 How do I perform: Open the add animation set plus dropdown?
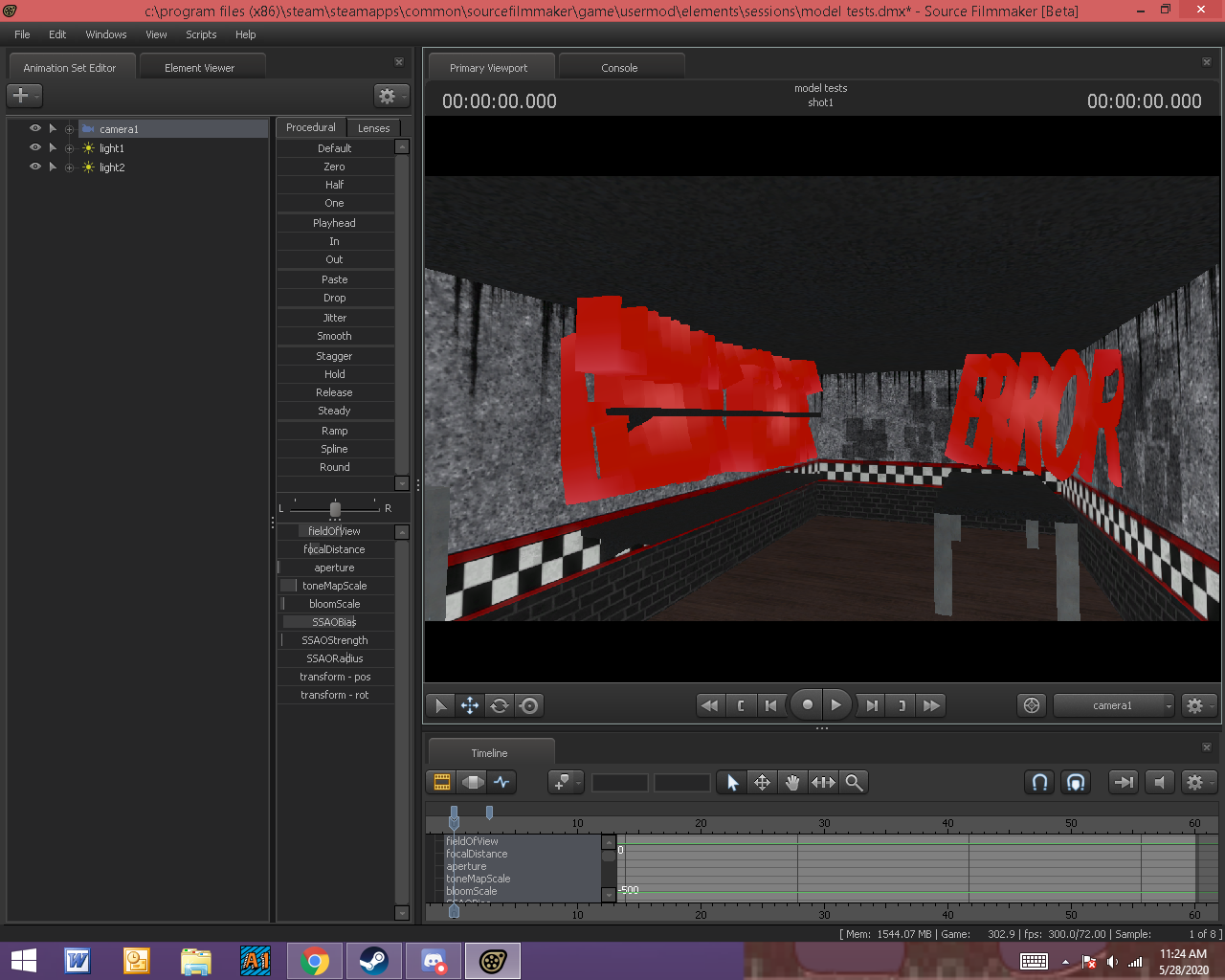[x=24, y=95]
